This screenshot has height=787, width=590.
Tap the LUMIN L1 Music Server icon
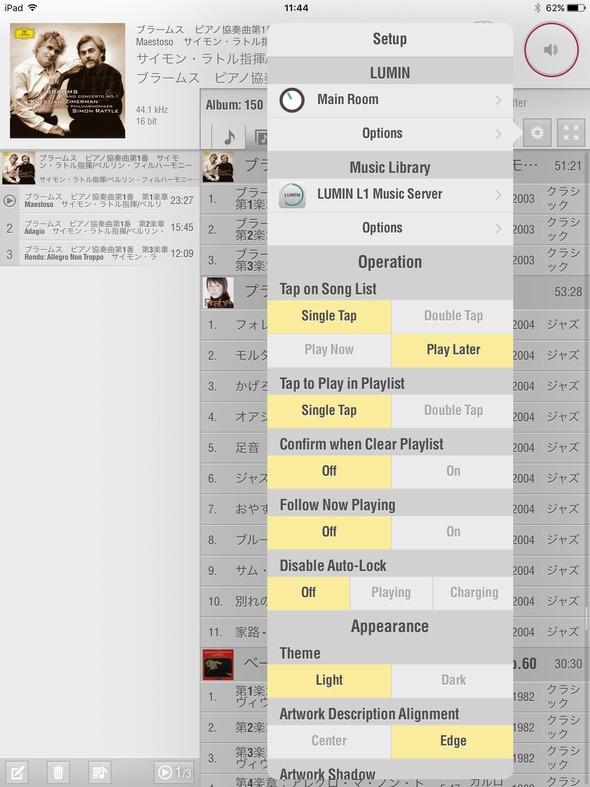[x=292, y=195]
